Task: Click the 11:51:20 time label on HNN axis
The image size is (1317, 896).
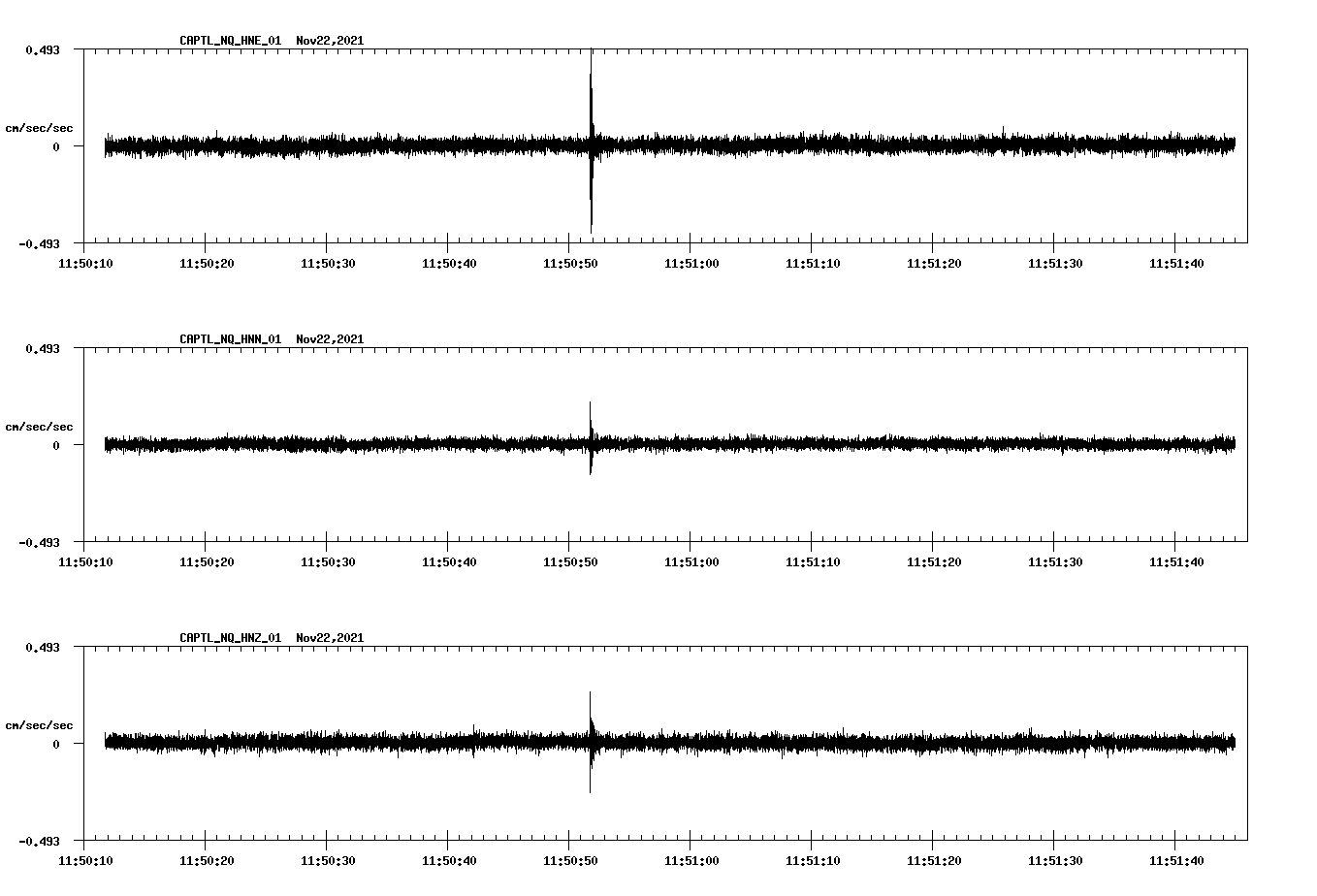Action: click(x=932, y=561)
